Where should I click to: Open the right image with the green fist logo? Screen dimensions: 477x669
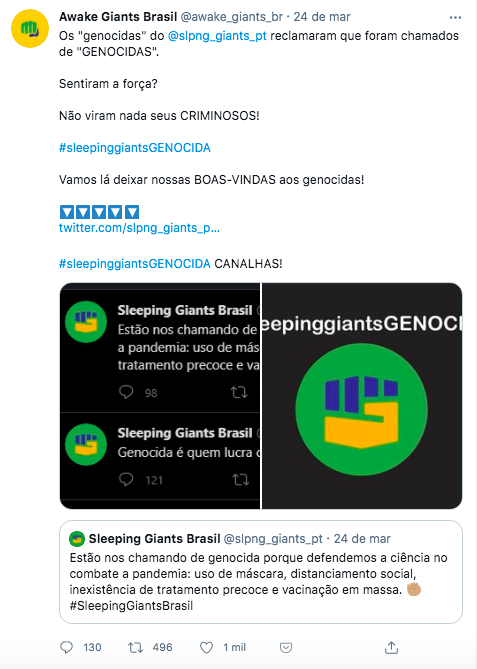[x=362, y=396]
